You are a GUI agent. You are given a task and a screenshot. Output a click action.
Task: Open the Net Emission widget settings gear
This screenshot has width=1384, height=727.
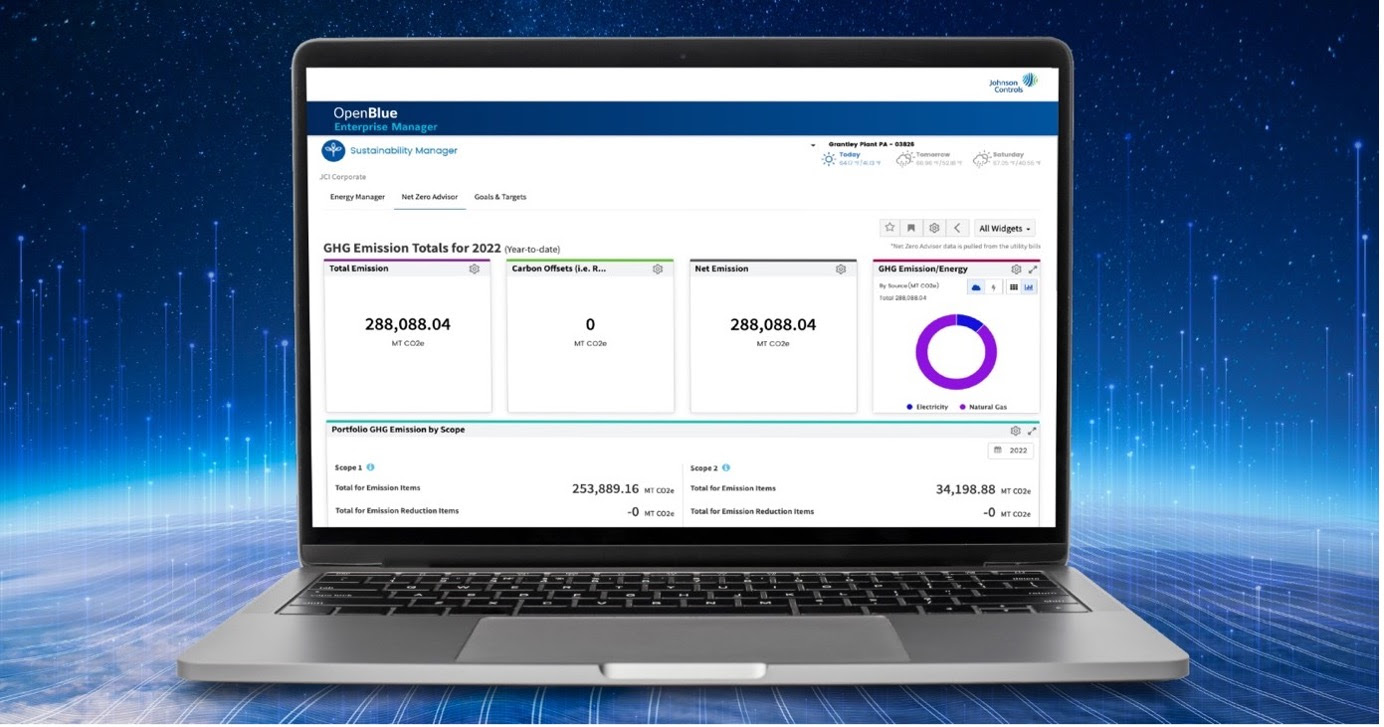[x=839, y=269]
